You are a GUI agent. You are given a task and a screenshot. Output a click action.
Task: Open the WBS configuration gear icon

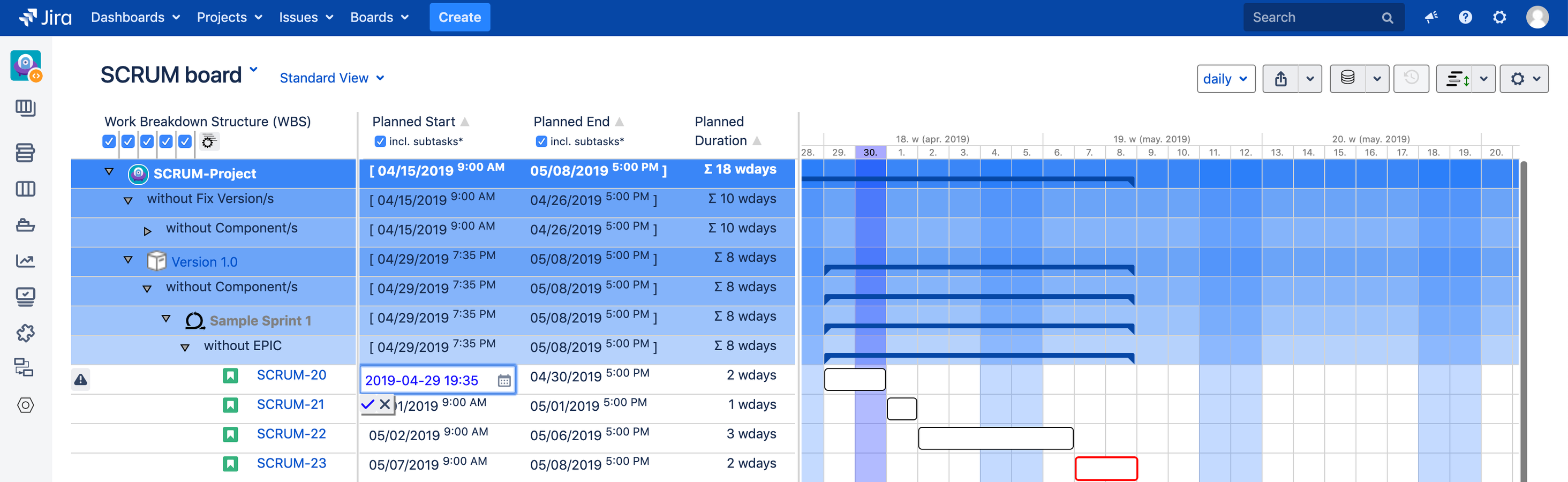point(208,142)
